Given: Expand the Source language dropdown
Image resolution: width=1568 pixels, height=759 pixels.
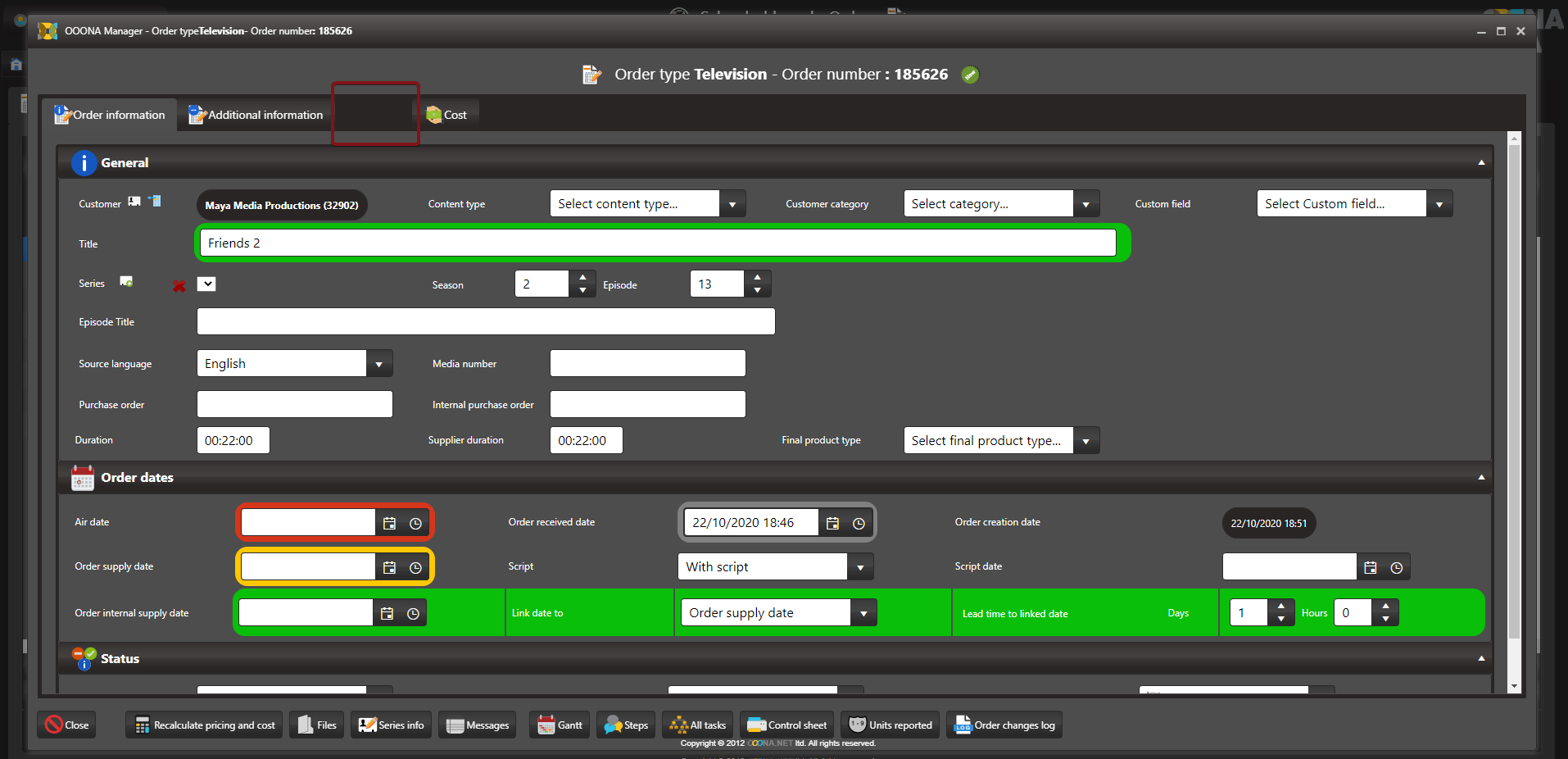Looking at the screenshot, I should click(378, 364).
